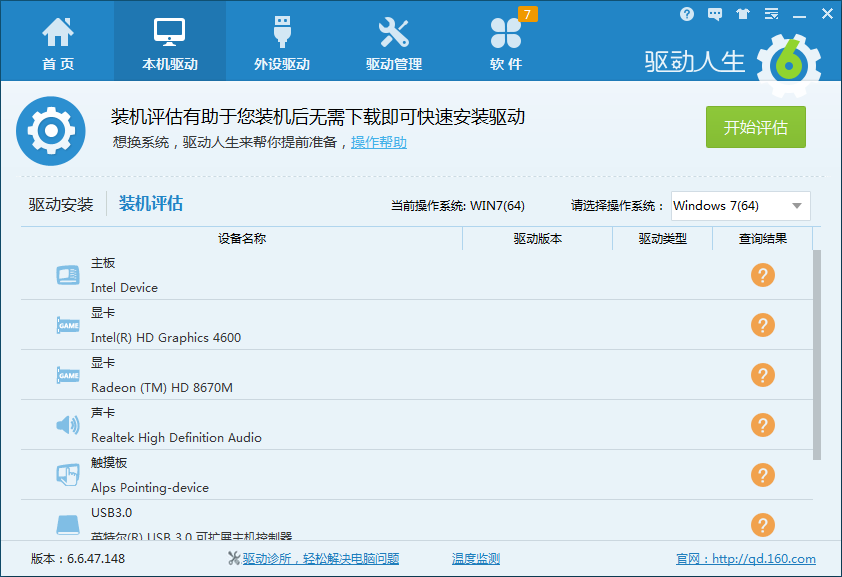842x577 pixels.
Task: Switch to the 首页 home tab
Action: point(57,42)
